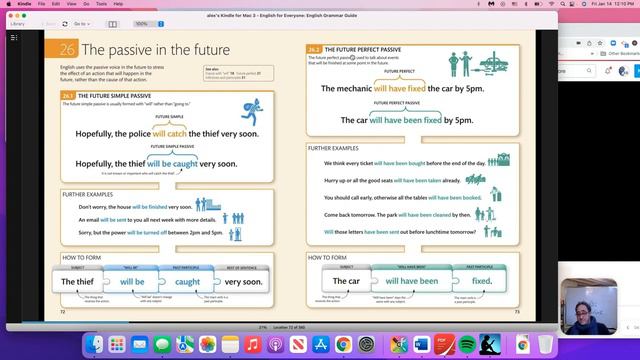Return to the Library
This screenshot has height=360, width=640.
pos(18,24)
